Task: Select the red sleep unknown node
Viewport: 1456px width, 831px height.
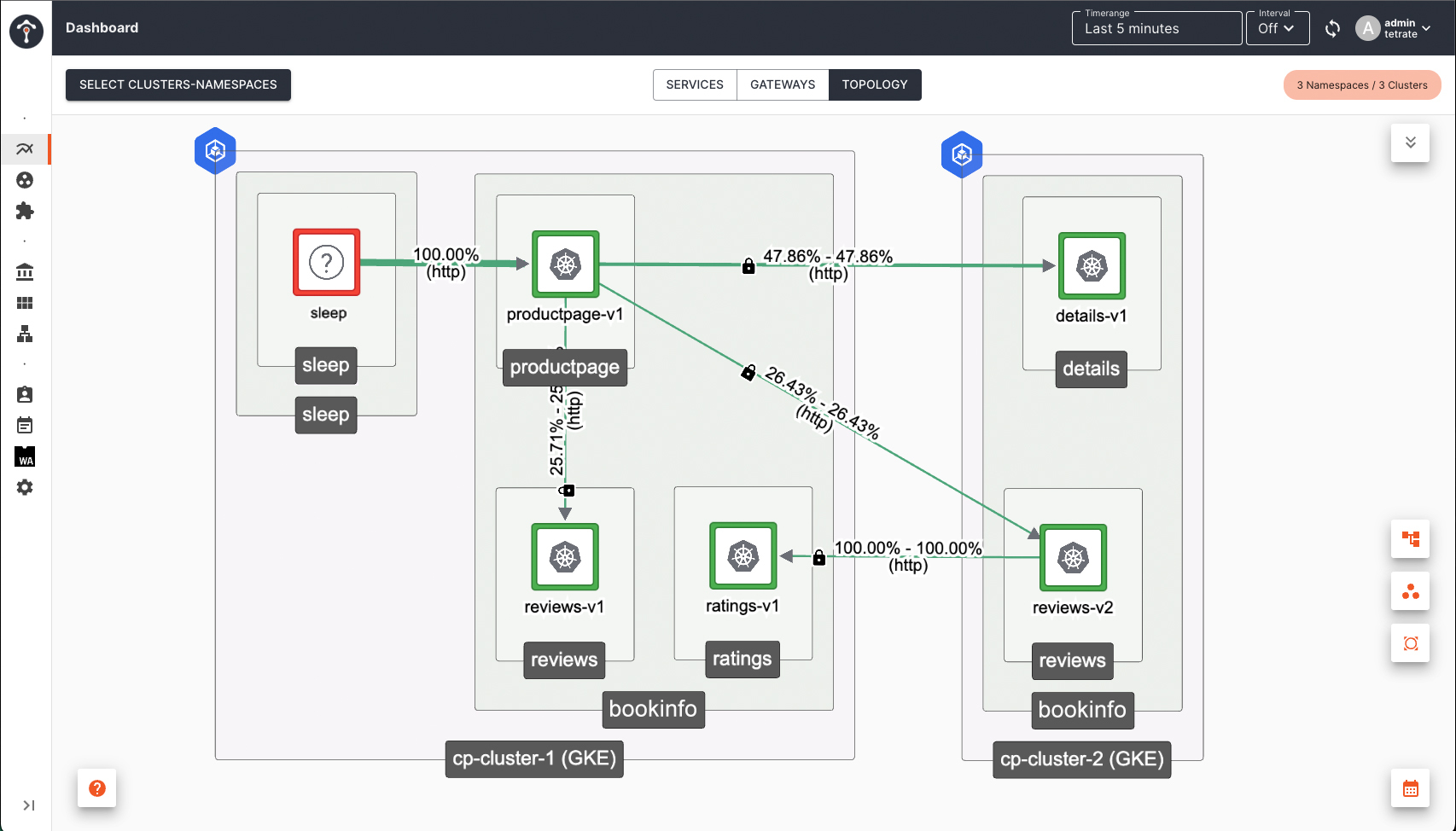Action: coord(327,262)
